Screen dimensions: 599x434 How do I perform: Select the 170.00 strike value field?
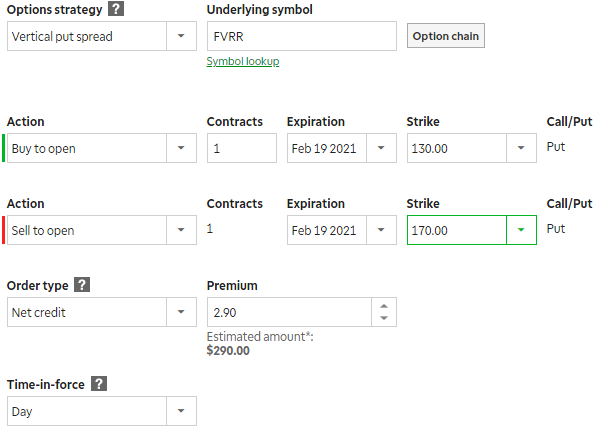click(x=457, y=230)
